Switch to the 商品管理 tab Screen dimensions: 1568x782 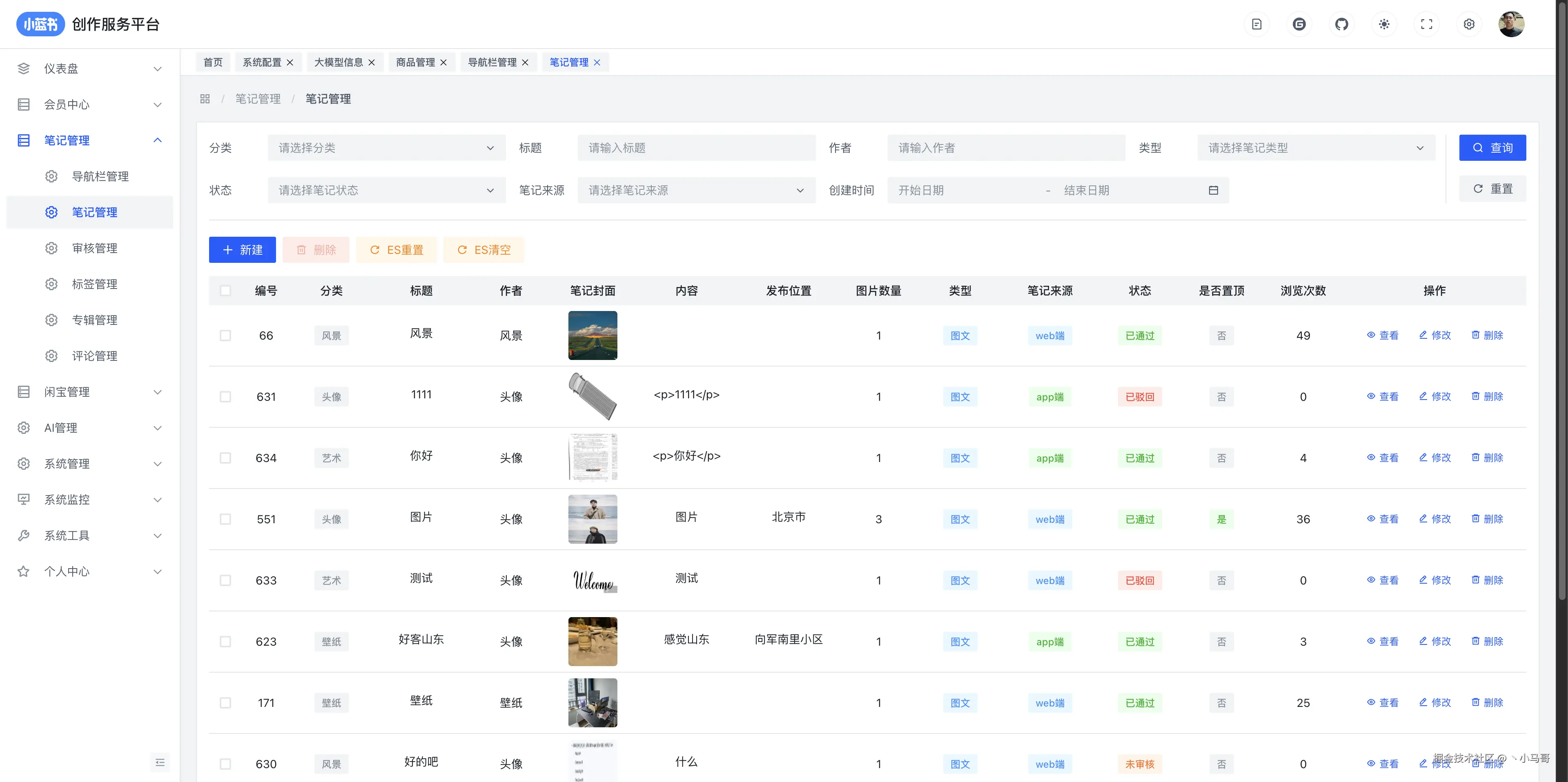tap(415, 62)
